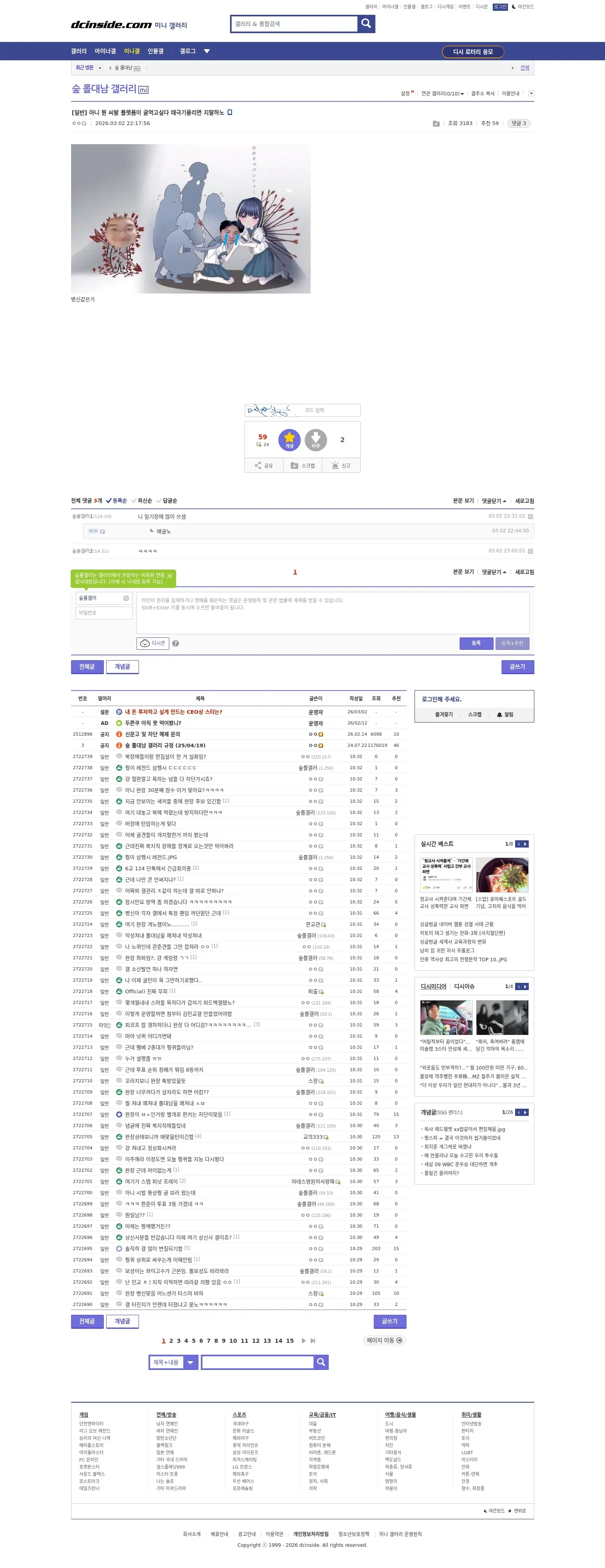Click next arrow in 개념글 panel
Image resolution: width=605 pixels, height=1568 pixels.
525,1112
